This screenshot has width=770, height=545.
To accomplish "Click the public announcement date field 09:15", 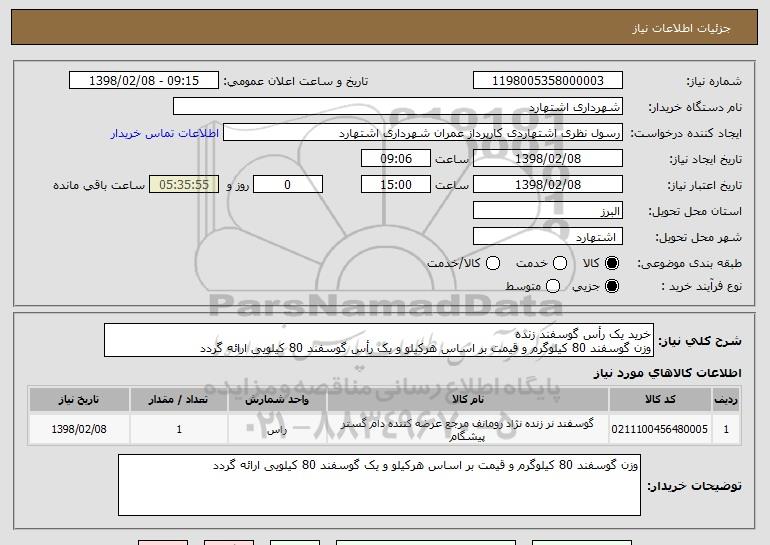I will (144, 81).
